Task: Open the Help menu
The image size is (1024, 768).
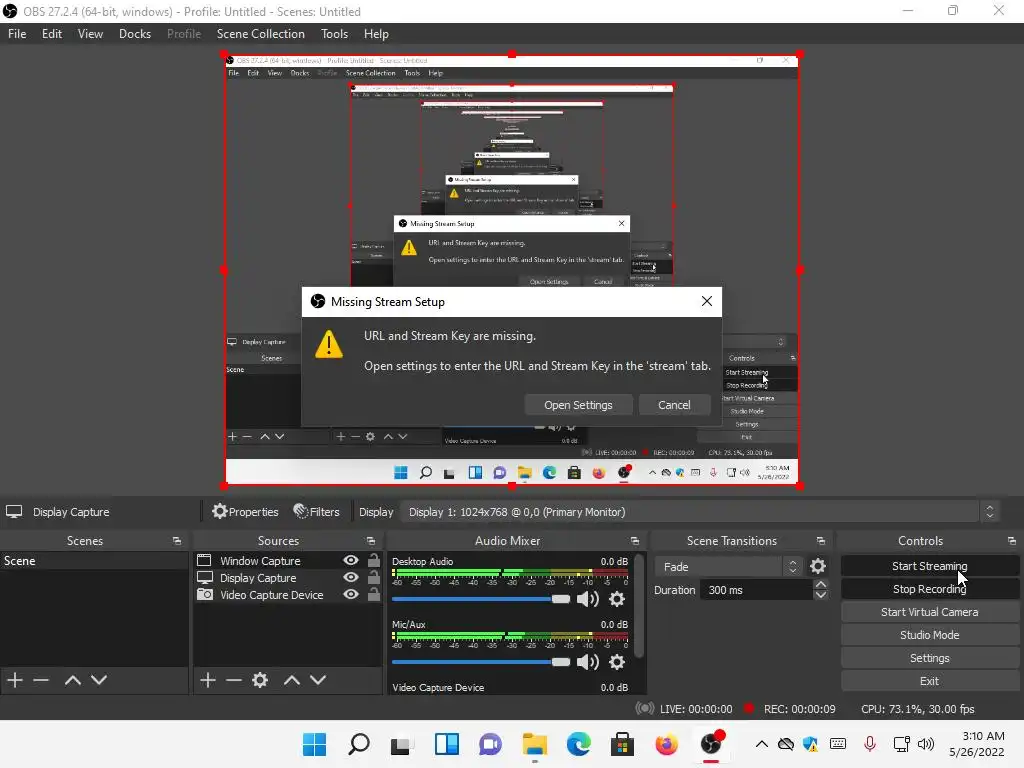Action: coord(376,34)
